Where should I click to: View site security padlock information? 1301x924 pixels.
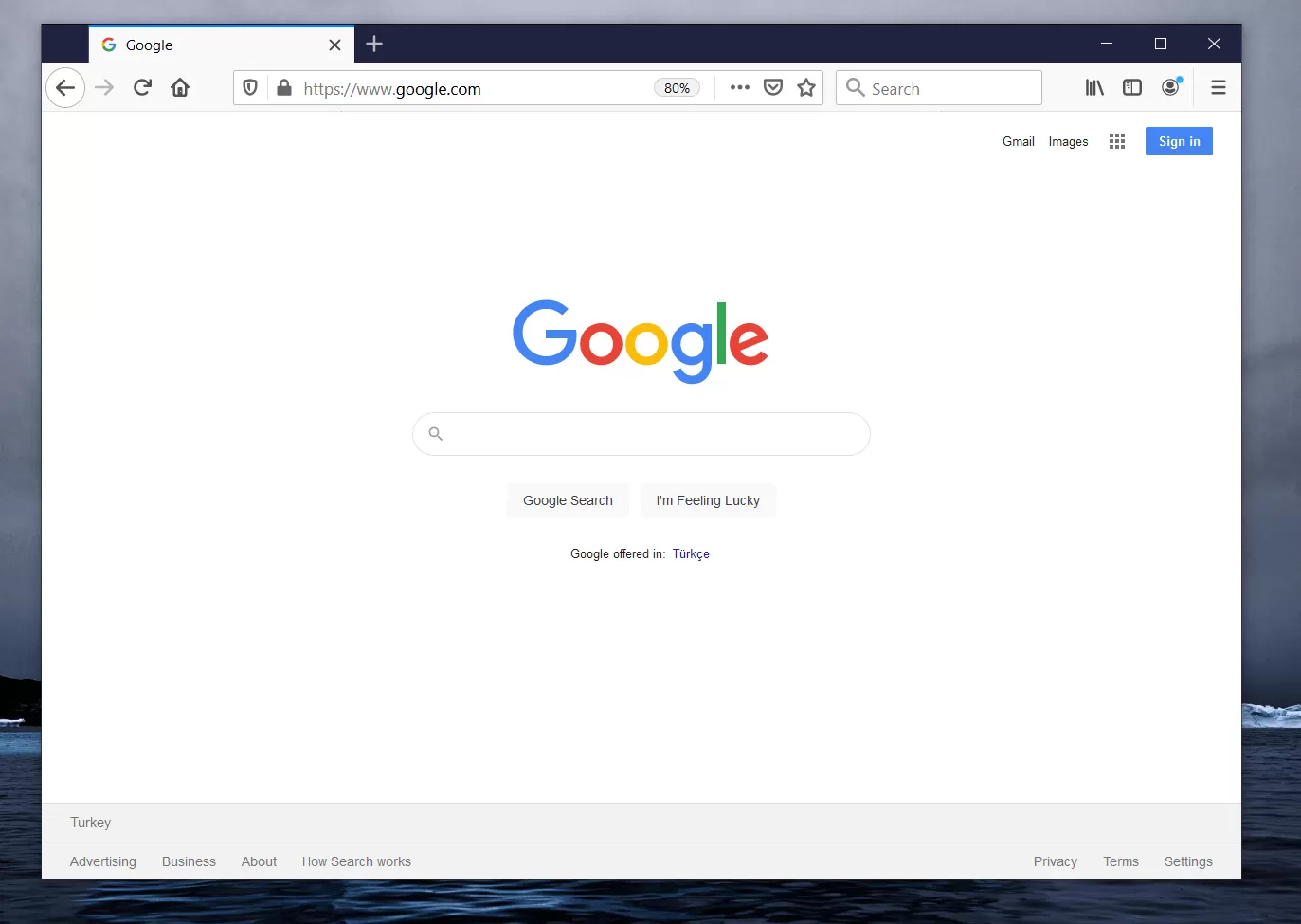click(283, 88)
